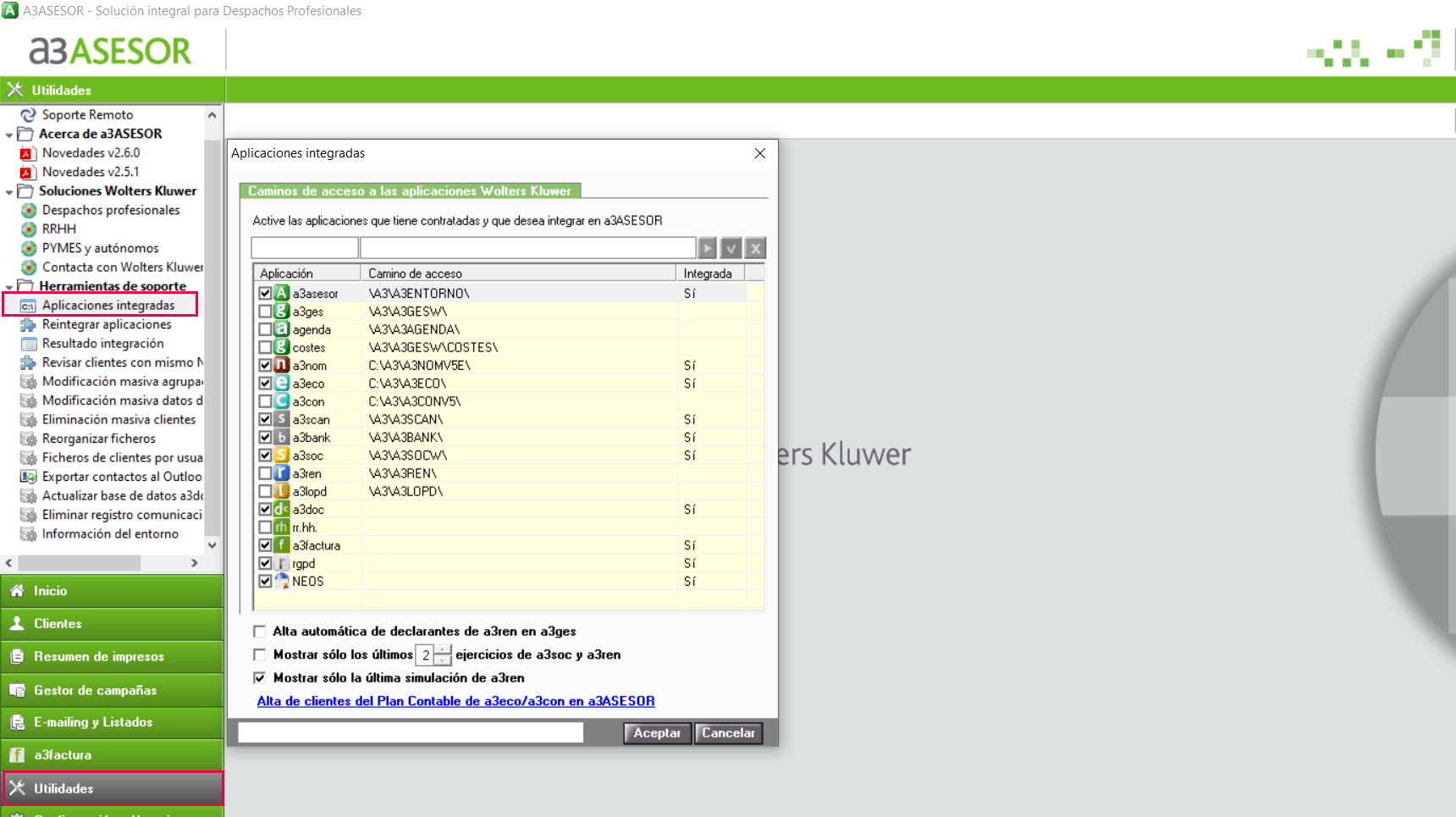The width and height of the screenshot is (1456, 817).
Task: Click the checkmark confirm icon beside path field
Action: click(x=731, y=248)
